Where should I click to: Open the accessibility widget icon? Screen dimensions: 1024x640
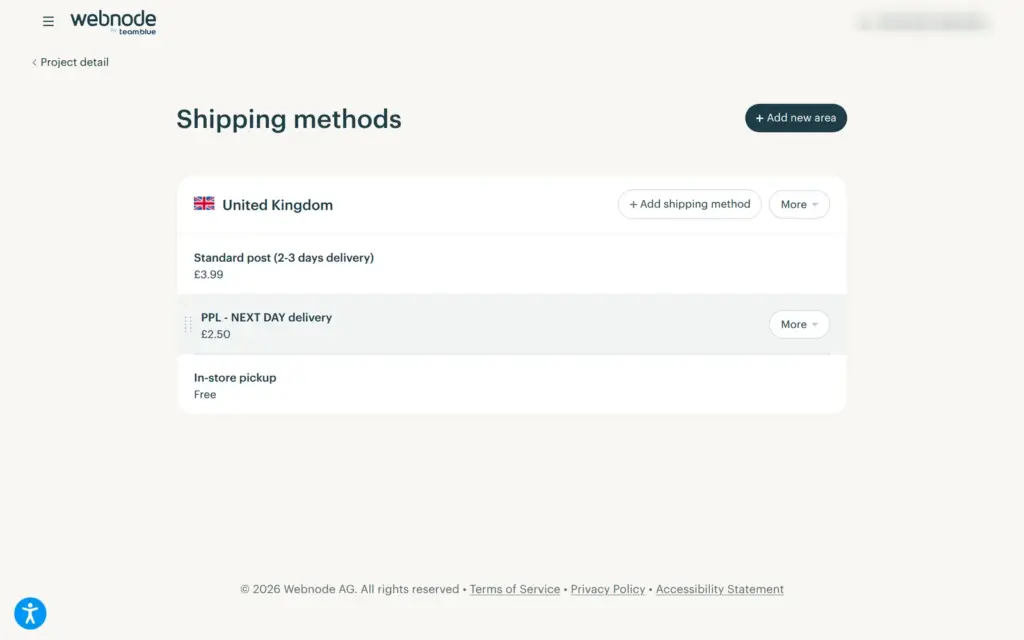[30, 613]
